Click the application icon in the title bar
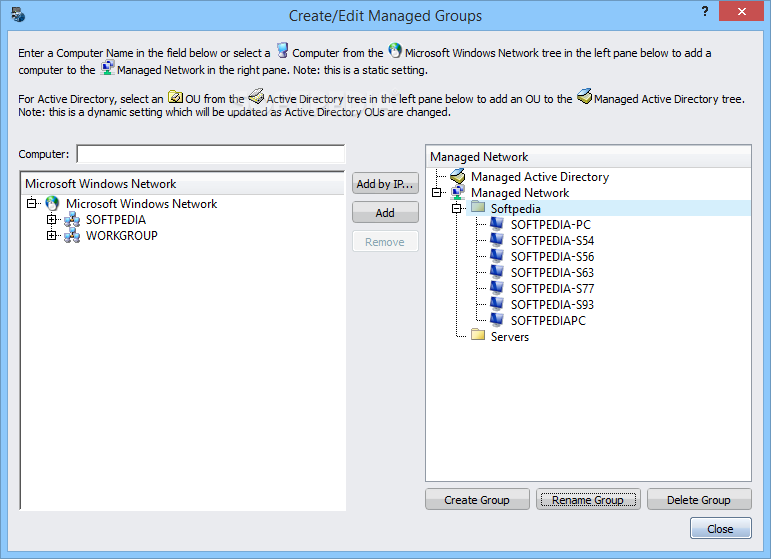 (x=18, y=15)
